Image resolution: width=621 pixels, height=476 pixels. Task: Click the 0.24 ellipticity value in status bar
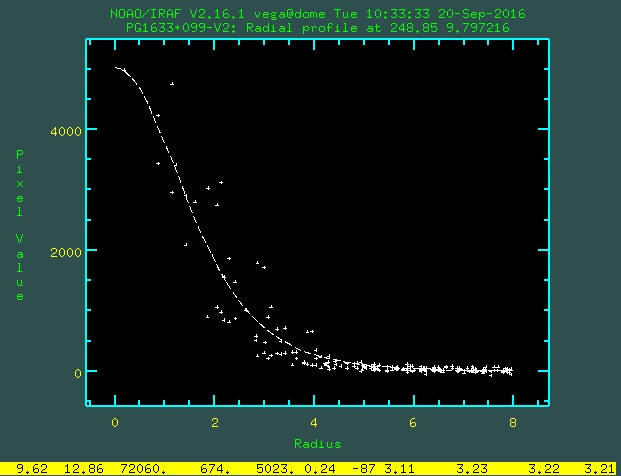[x=320, y=469]
